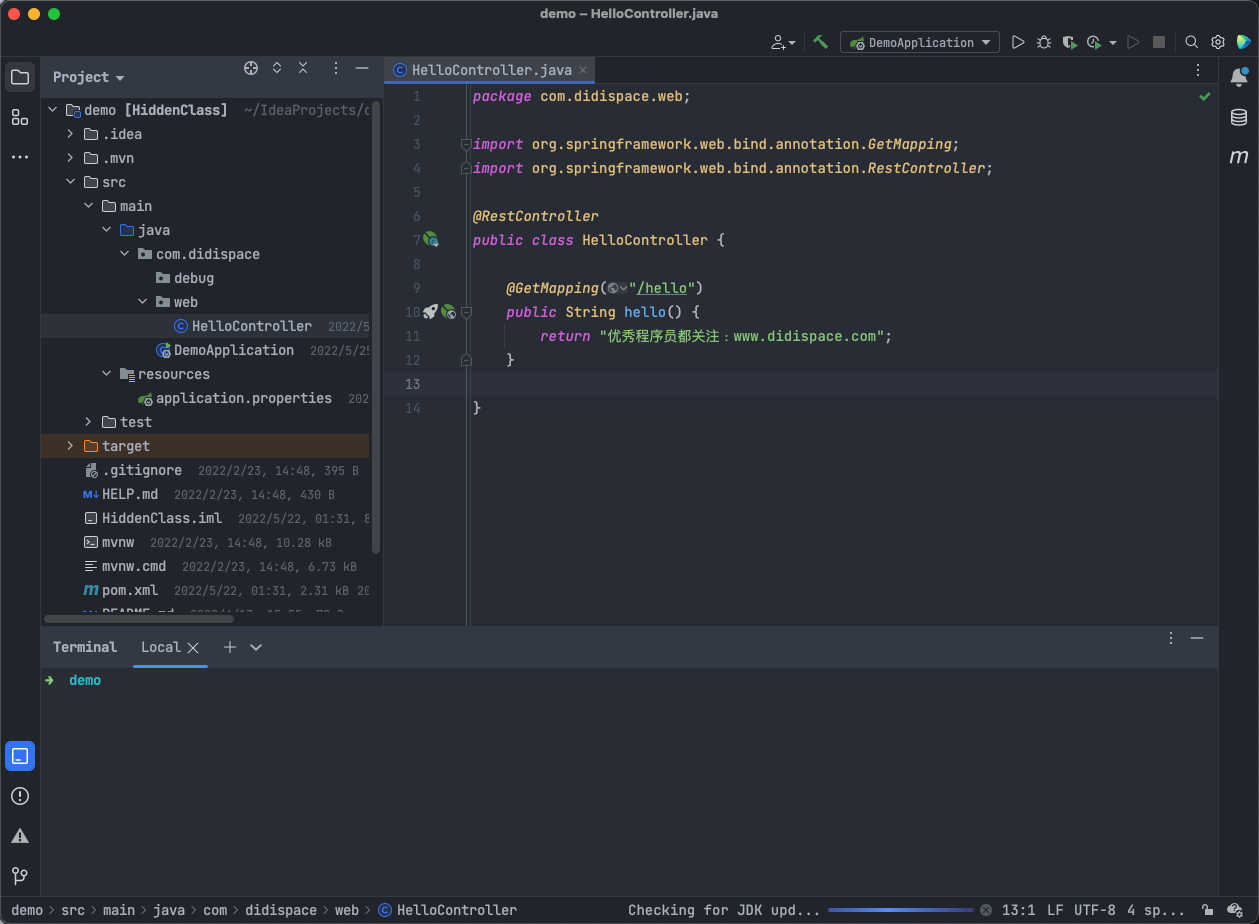Open the Notifications bell panel
This screenshot has height=924, width=1259.
pyautogui.click(x=1239, y=77)
